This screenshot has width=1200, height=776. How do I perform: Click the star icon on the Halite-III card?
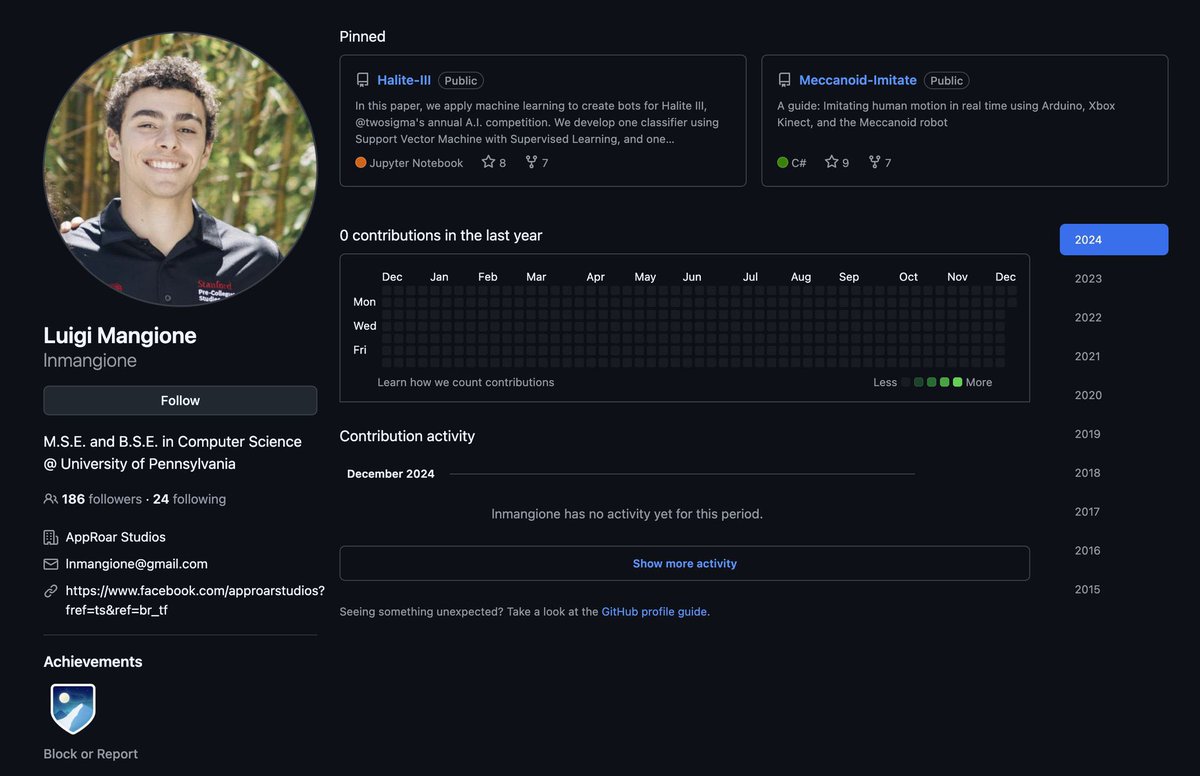(488, 162)
